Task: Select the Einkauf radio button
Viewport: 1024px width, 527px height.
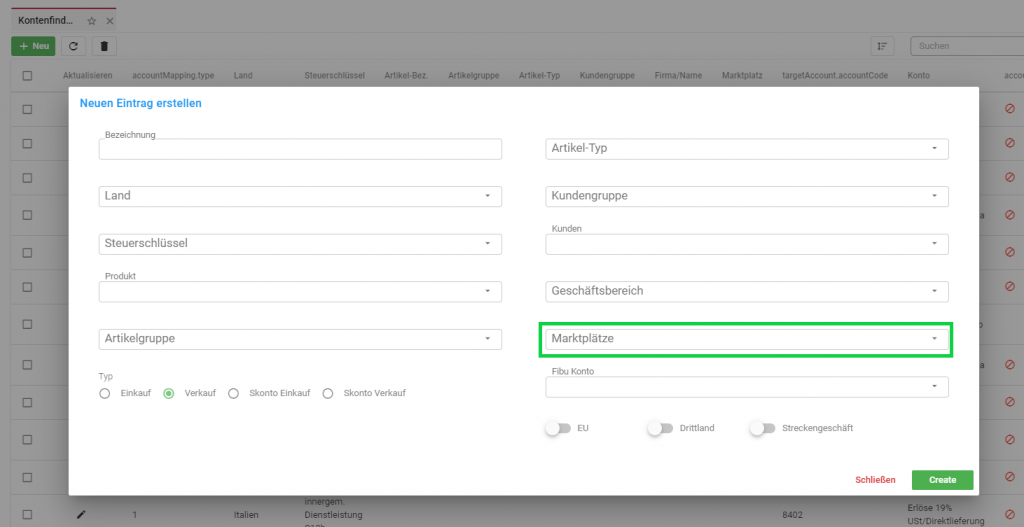Action: click(104, 393)
